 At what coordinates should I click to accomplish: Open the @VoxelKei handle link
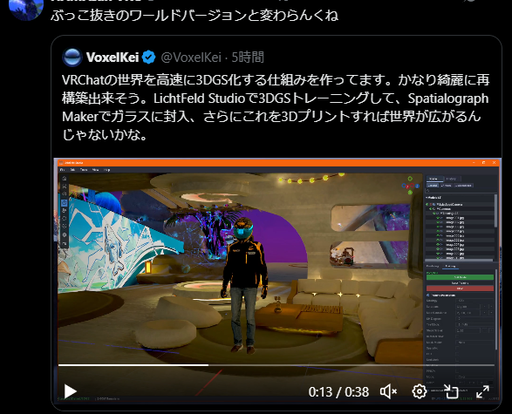[x=191, y=57]
